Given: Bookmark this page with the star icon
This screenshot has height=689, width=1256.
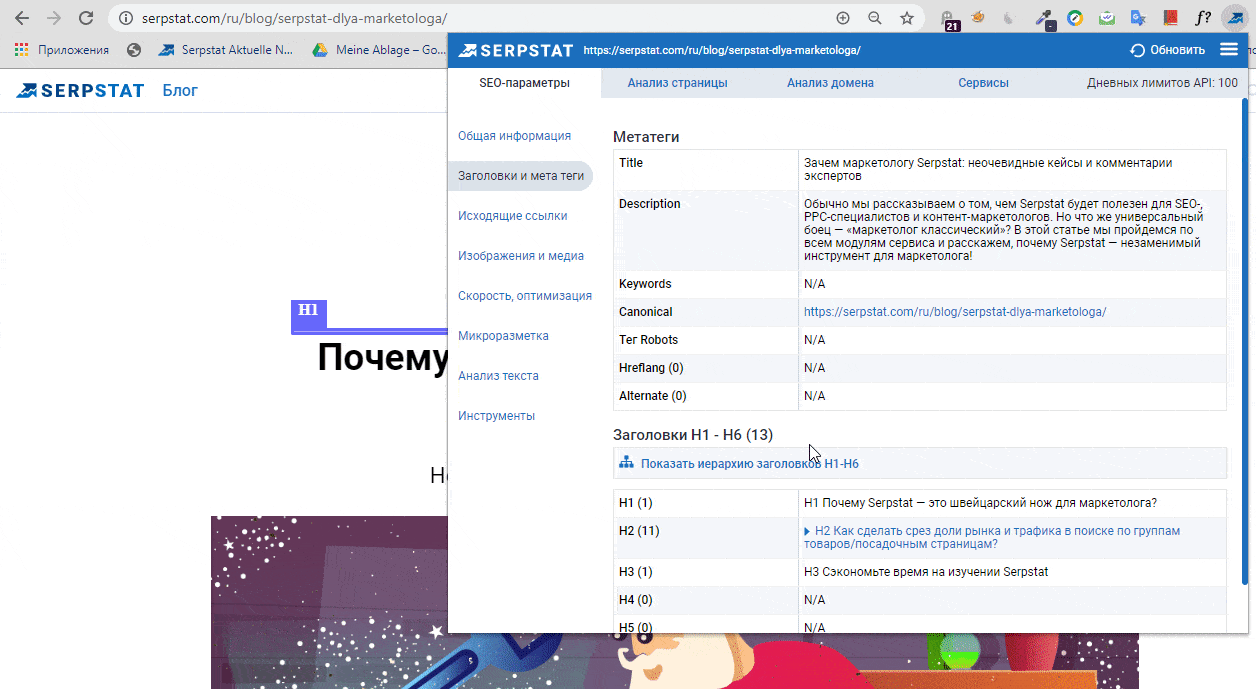Looking at the screenshot, I should (x=907, y=18).
